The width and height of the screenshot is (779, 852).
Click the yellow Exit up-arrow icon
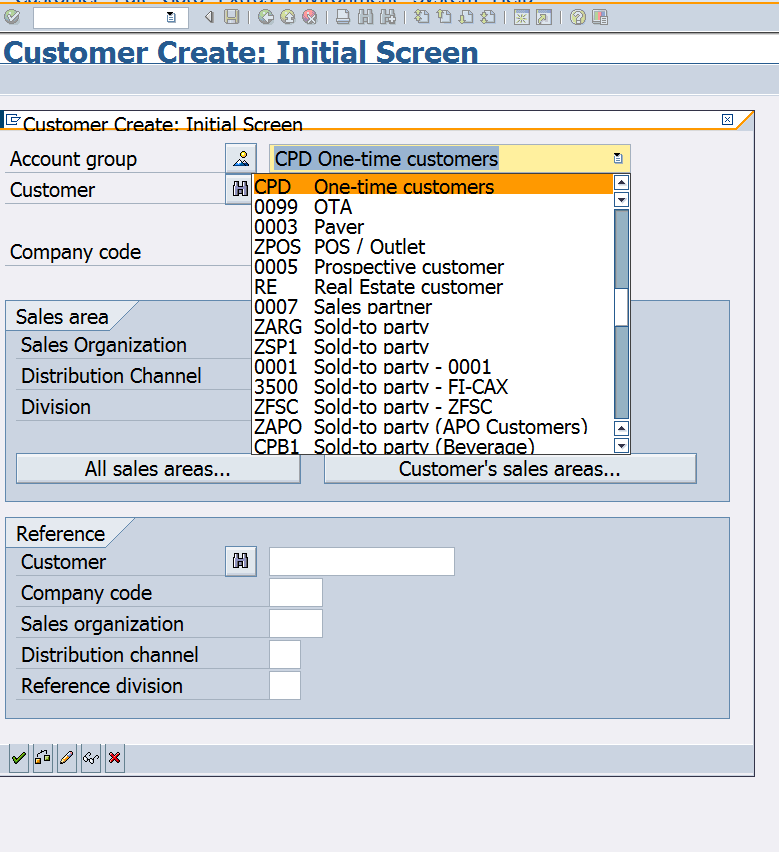[288, 17]
